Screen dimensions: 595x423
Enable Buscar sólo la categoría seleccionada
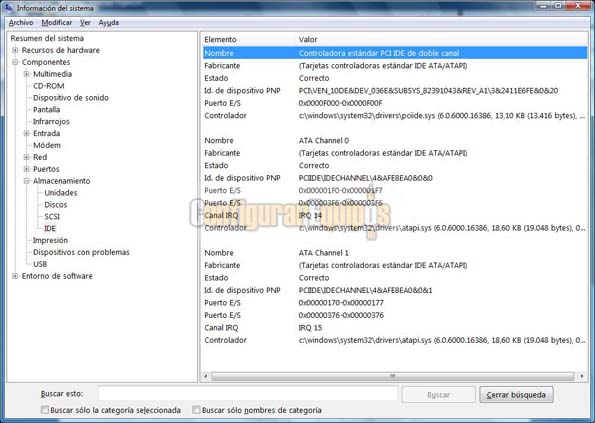[45, 410]
